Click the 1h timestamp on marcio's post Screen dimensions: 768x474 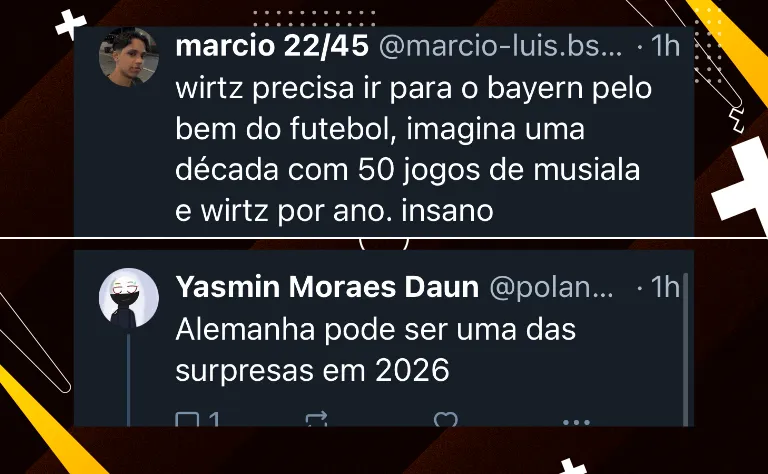coord(665,47)
